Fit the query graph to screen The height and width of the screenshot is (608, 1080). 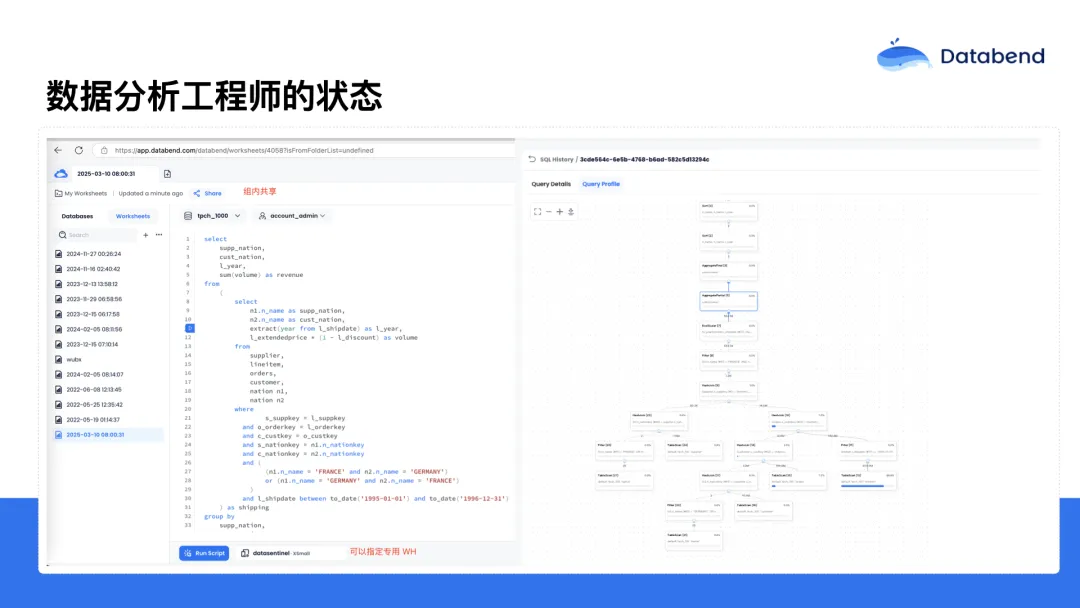click(x=537, y=212)
